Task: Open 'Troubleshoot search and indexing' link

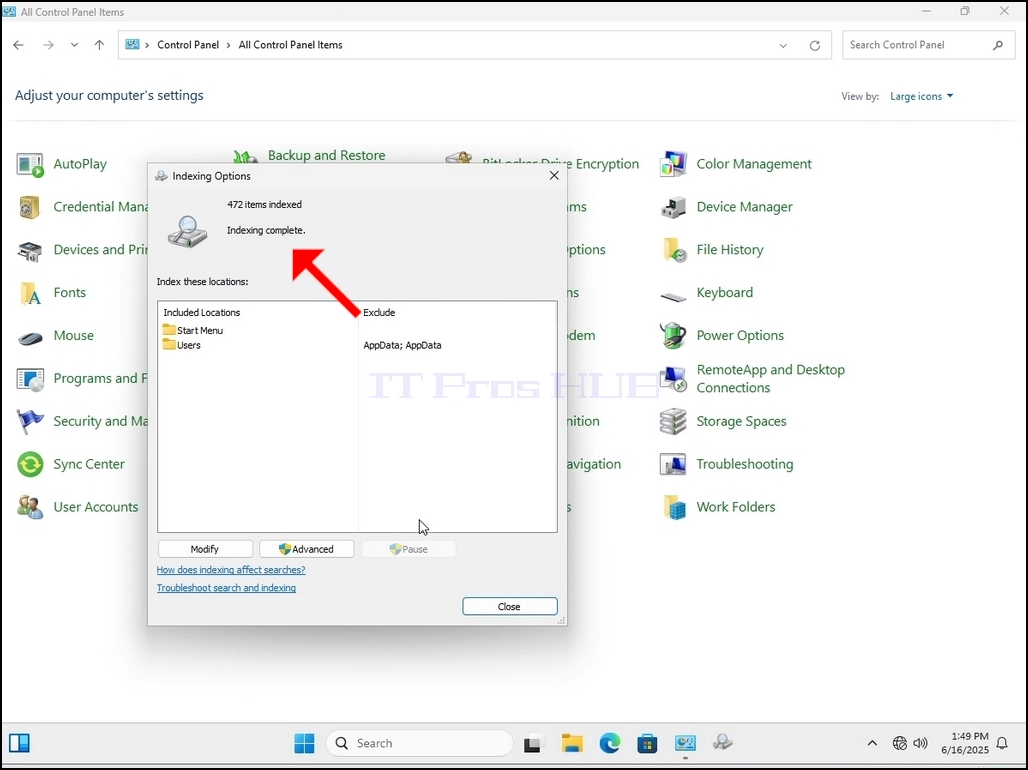Action: [x=226, y=588]
